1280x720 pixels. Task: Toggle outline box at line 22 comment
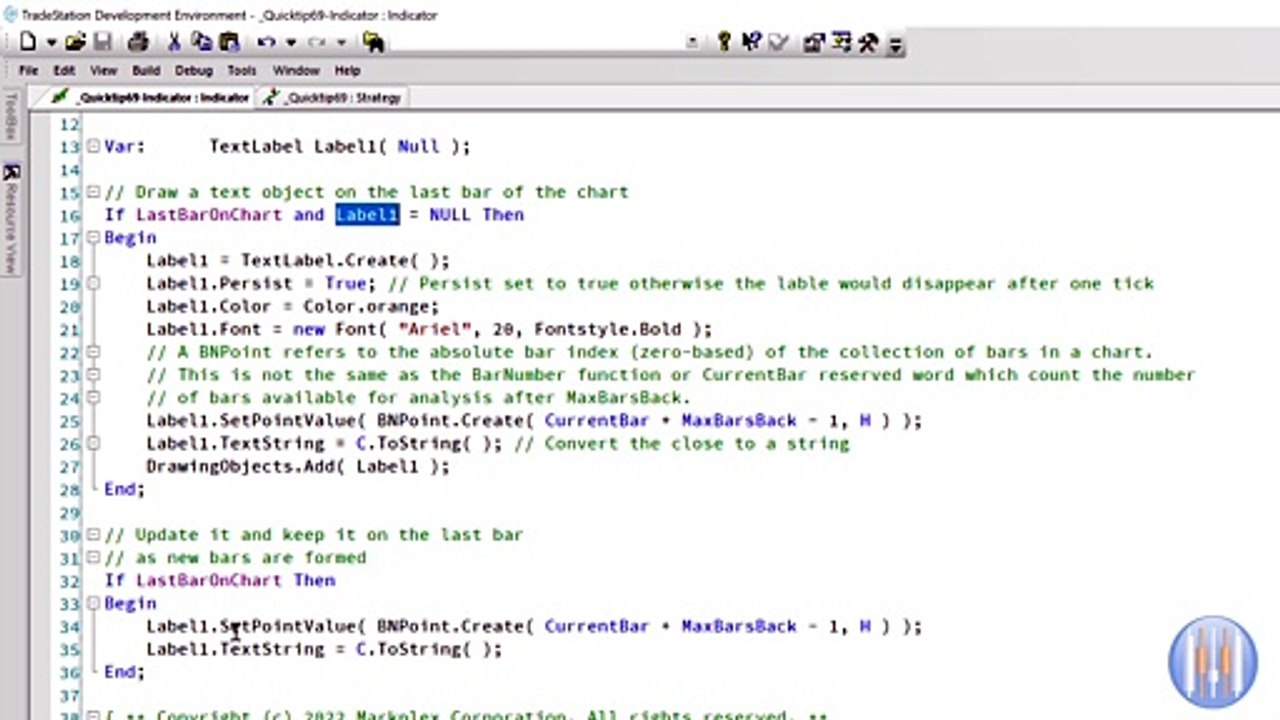93,352
